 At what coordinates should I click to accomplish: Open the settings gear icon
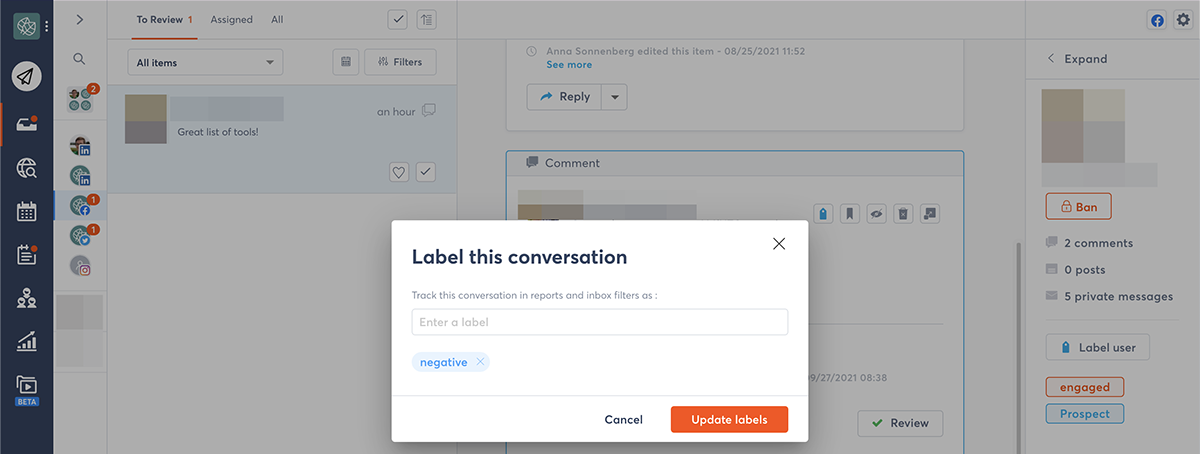1183,20
